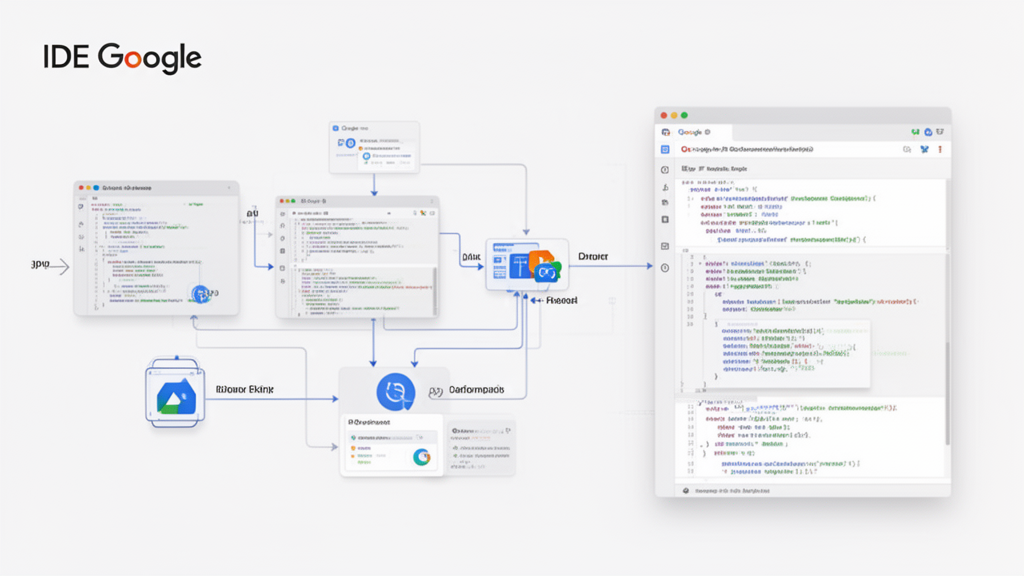This screenshot has height=576, width=1024.
Task: Click the status bar icon at the bottom of the large window
Action: click(x=686, y=490)
